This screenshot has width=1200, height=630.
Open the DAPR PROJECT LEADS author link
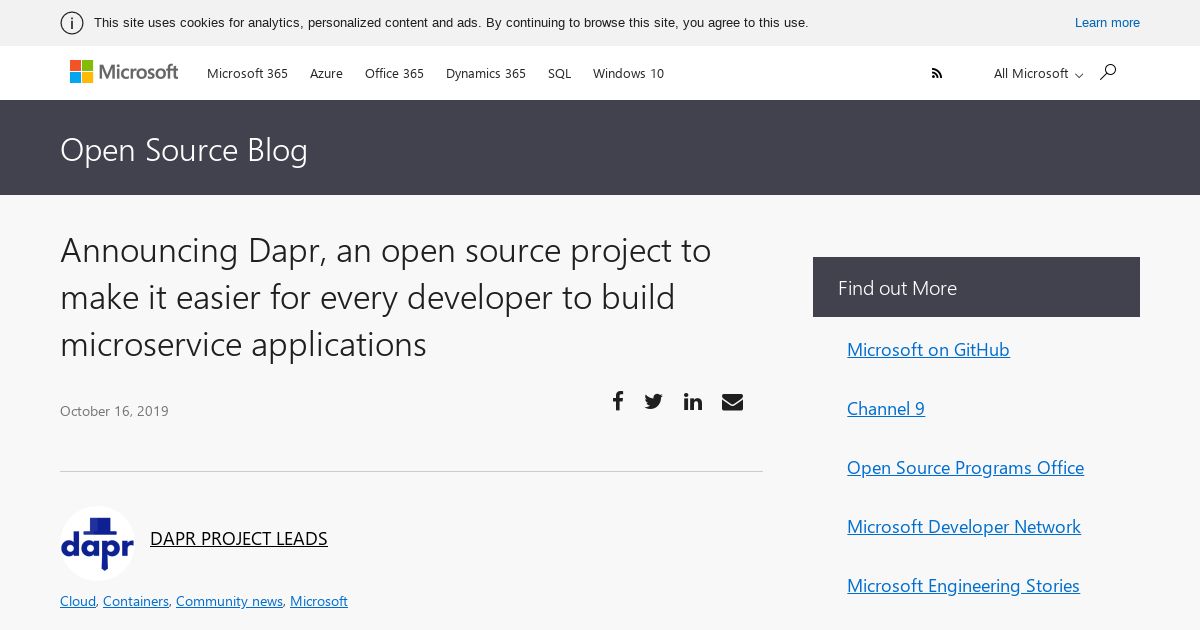point(239,538)
